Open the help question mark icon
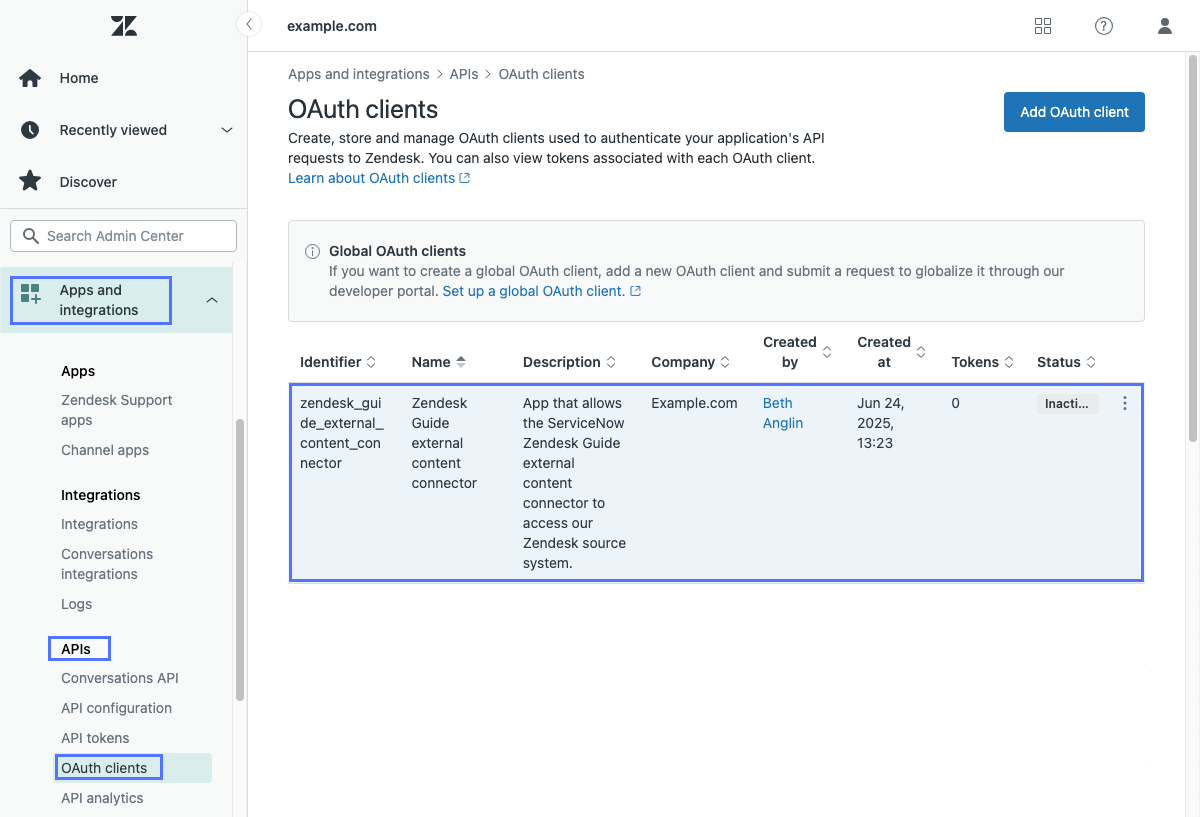The height and width of the screenshot is (817, 1200). pos(1104,26)
